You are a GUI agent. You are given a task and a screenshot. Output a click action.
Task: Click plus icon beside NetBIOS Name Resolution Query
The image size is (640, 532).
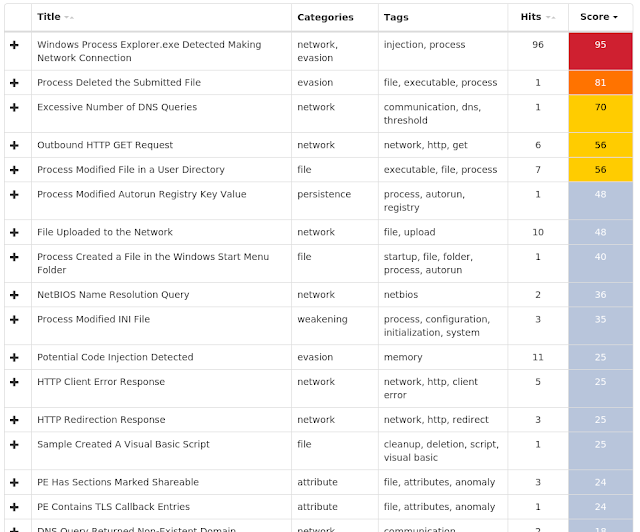point(15,295)
